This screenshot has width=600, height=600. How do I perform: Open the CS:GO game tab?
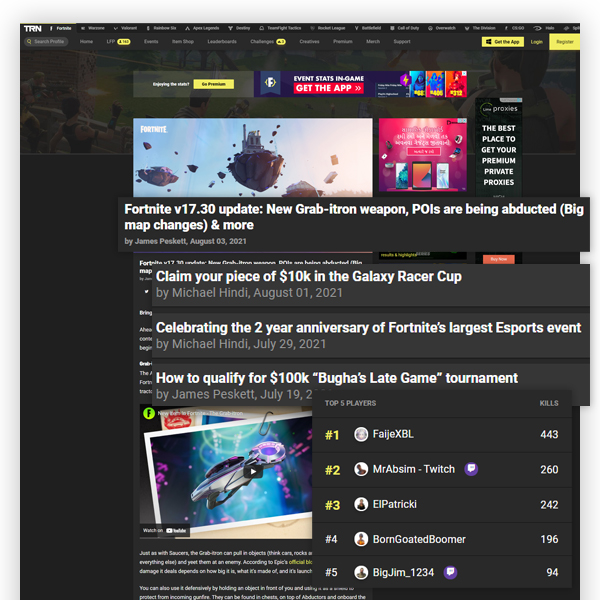[514, 28]
